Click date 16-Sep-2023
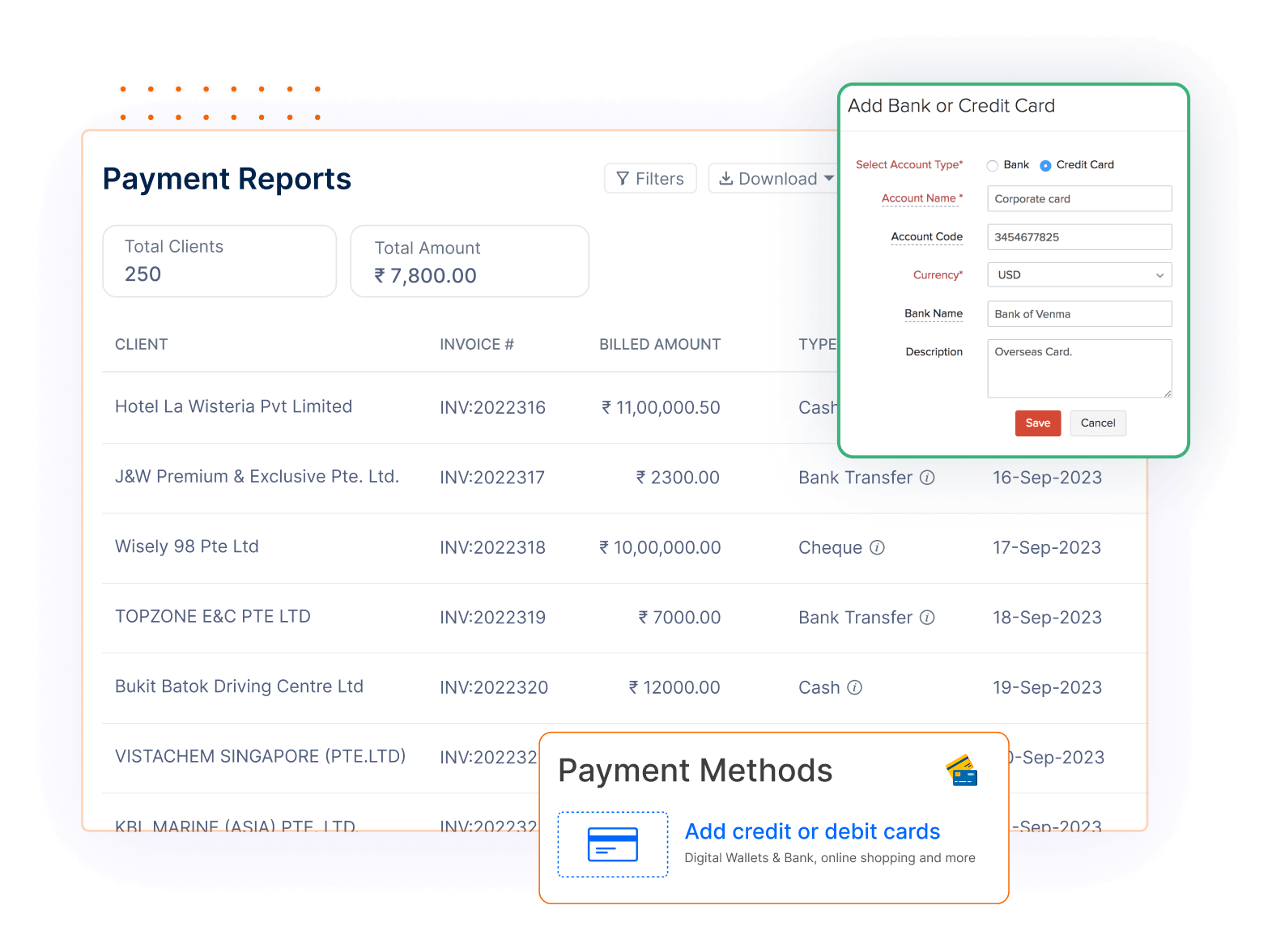The image size is (1272, 952). tap(1047, 478)
